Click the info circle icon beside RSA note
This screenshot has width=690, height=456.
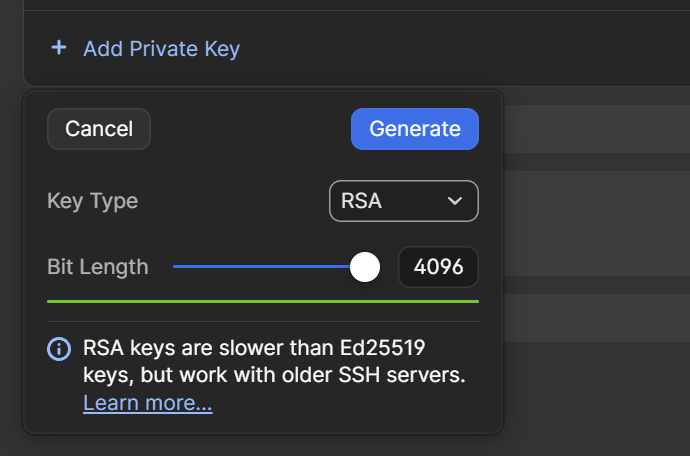pyautogui.click(x=60, y=349)
